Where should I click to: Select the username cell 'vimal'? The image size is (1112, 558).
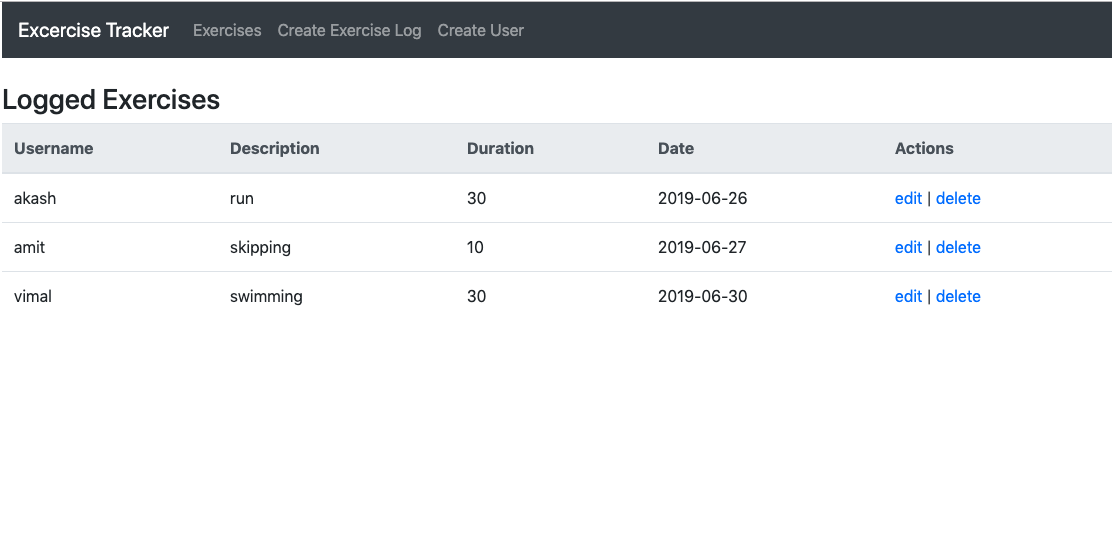pos(33,296)
